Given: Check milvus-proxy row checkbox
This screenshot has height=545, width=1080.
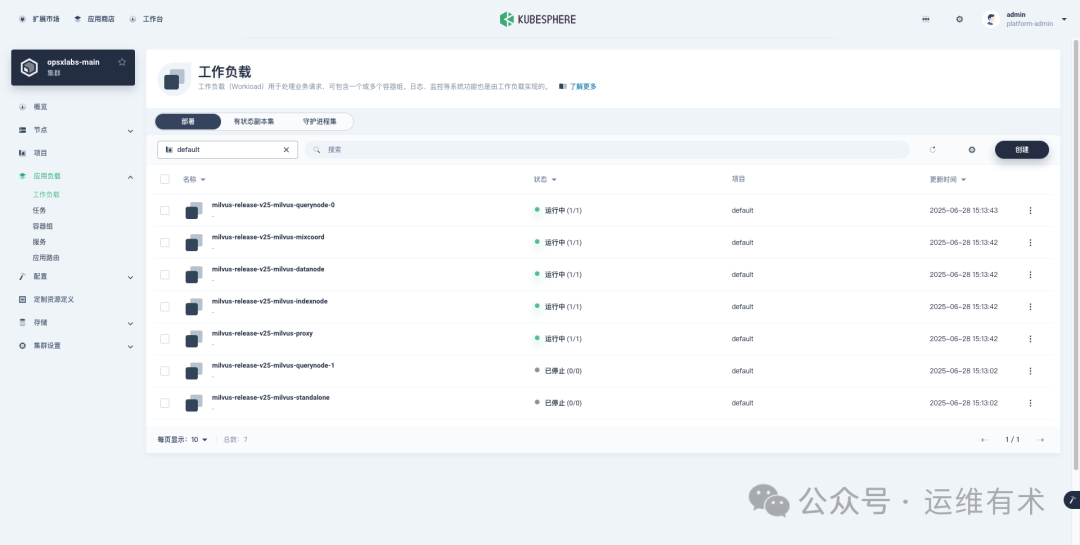Looking at the screenshot, I should pos(165,339).
